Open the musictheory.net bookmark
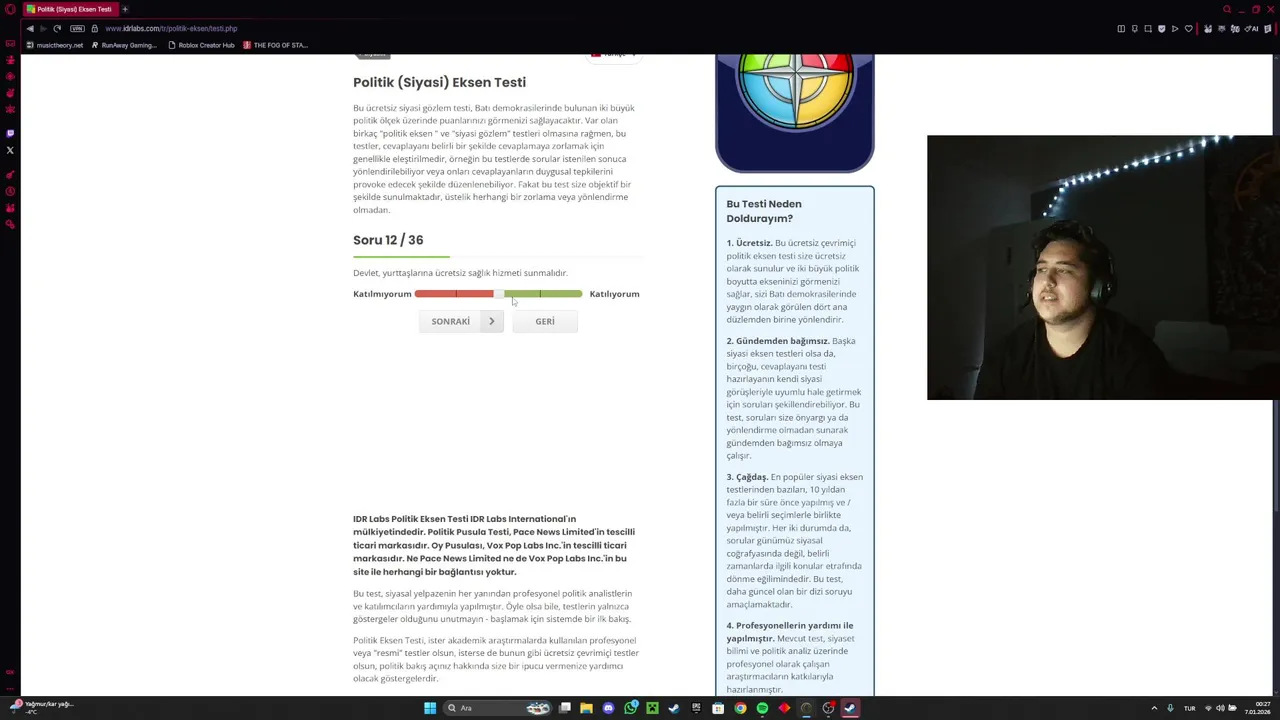This screenshot has height=720, width=1280. (55, 45)
